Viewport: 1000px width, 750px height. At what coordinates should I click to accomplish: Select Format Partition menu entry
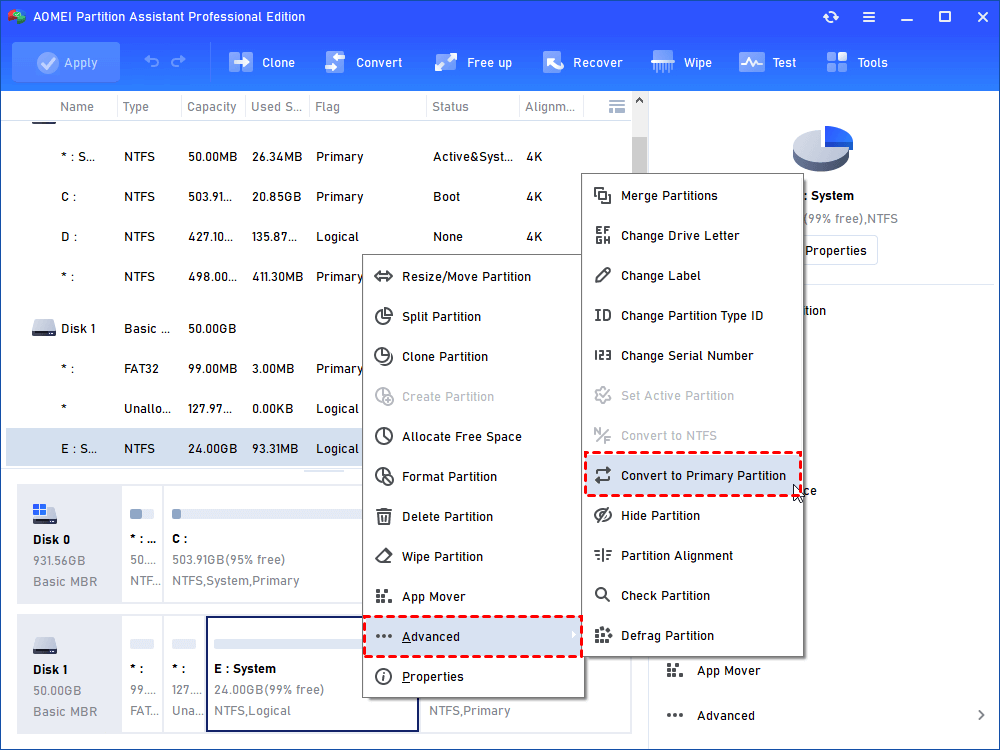tap(449, 477)
